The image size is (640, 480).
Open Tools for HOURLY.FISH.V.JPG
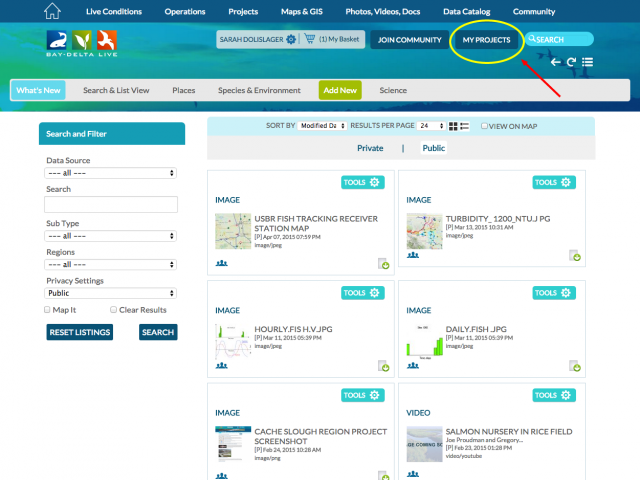pos(362,293)
